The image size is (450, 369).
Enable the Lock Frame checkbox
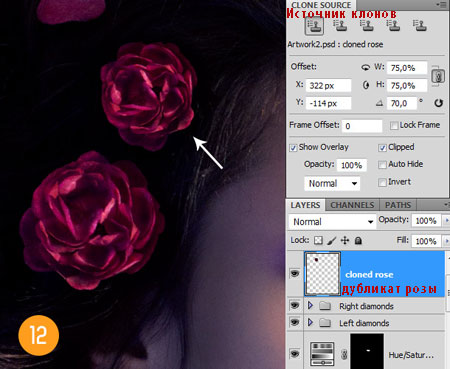(x=394, y=126)
